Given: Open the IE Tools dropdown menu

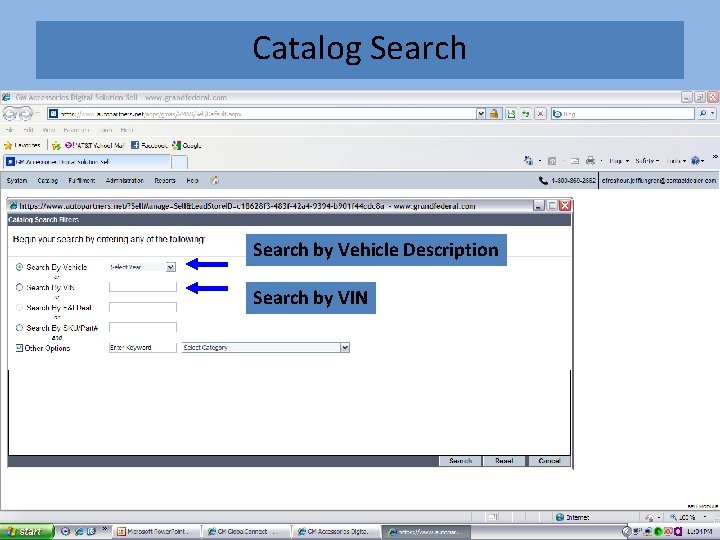Looking at the screenshot, I should pos(676,161).
